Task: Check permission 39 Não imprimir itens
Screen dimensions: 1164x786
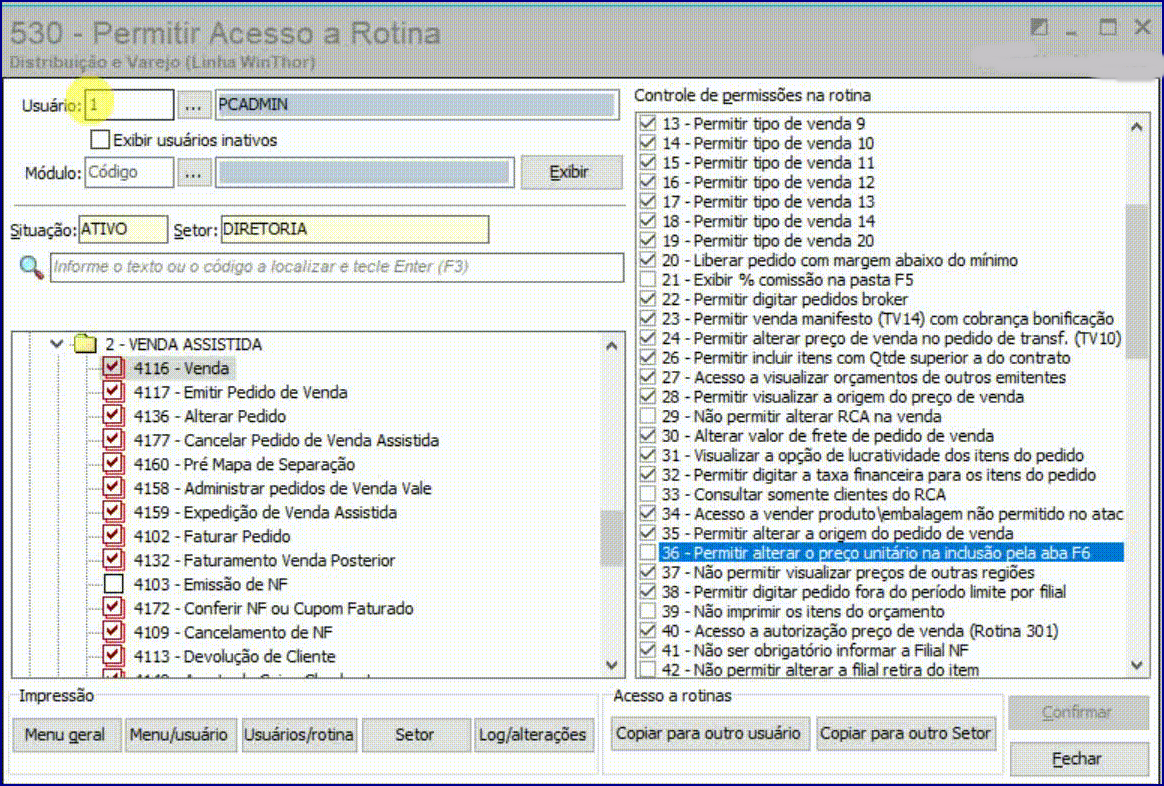Action: pos(648,612)
